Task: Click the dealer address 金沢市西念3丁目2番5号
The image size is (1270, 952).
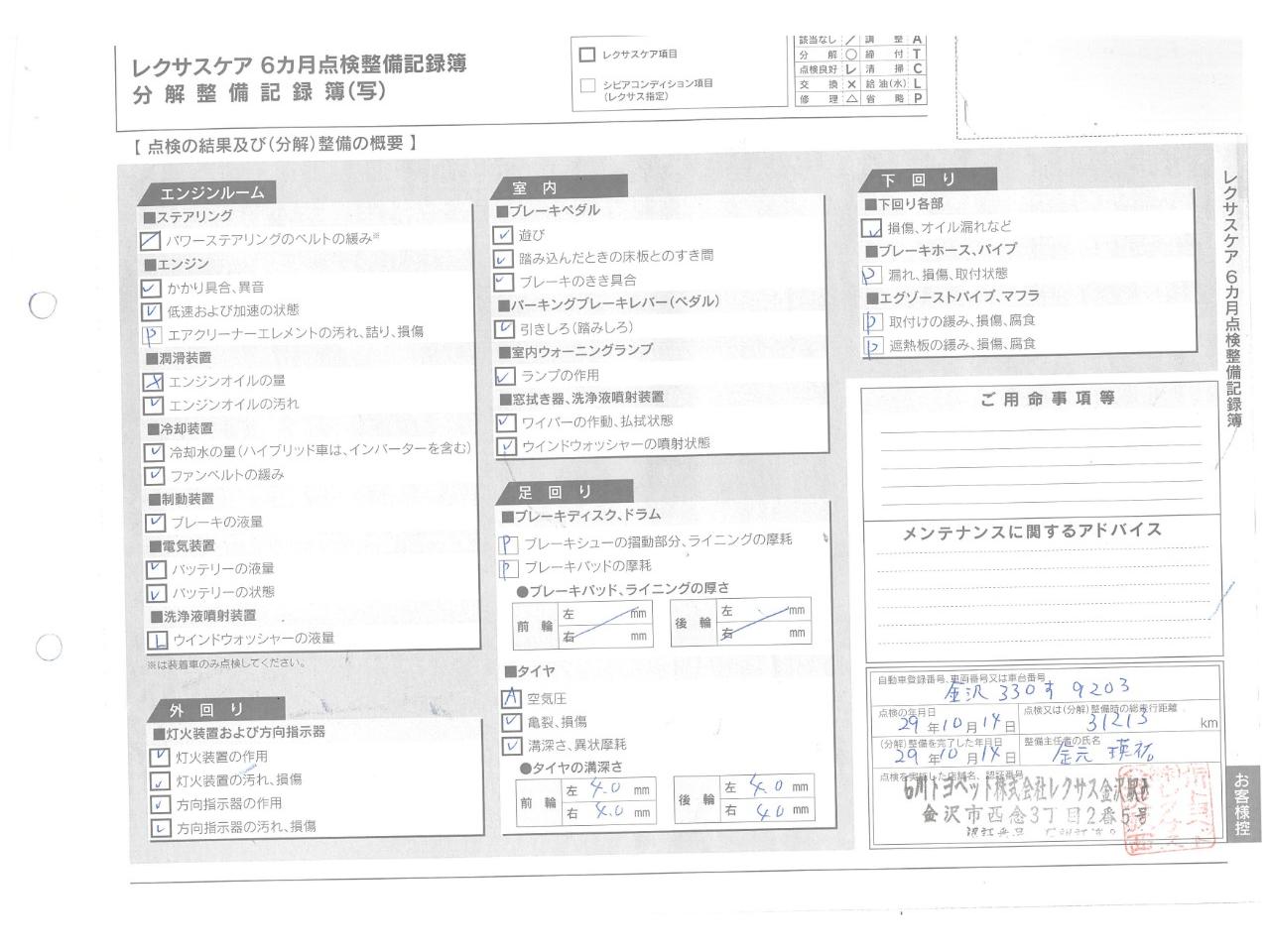Action: click(x=1036, y=816)
